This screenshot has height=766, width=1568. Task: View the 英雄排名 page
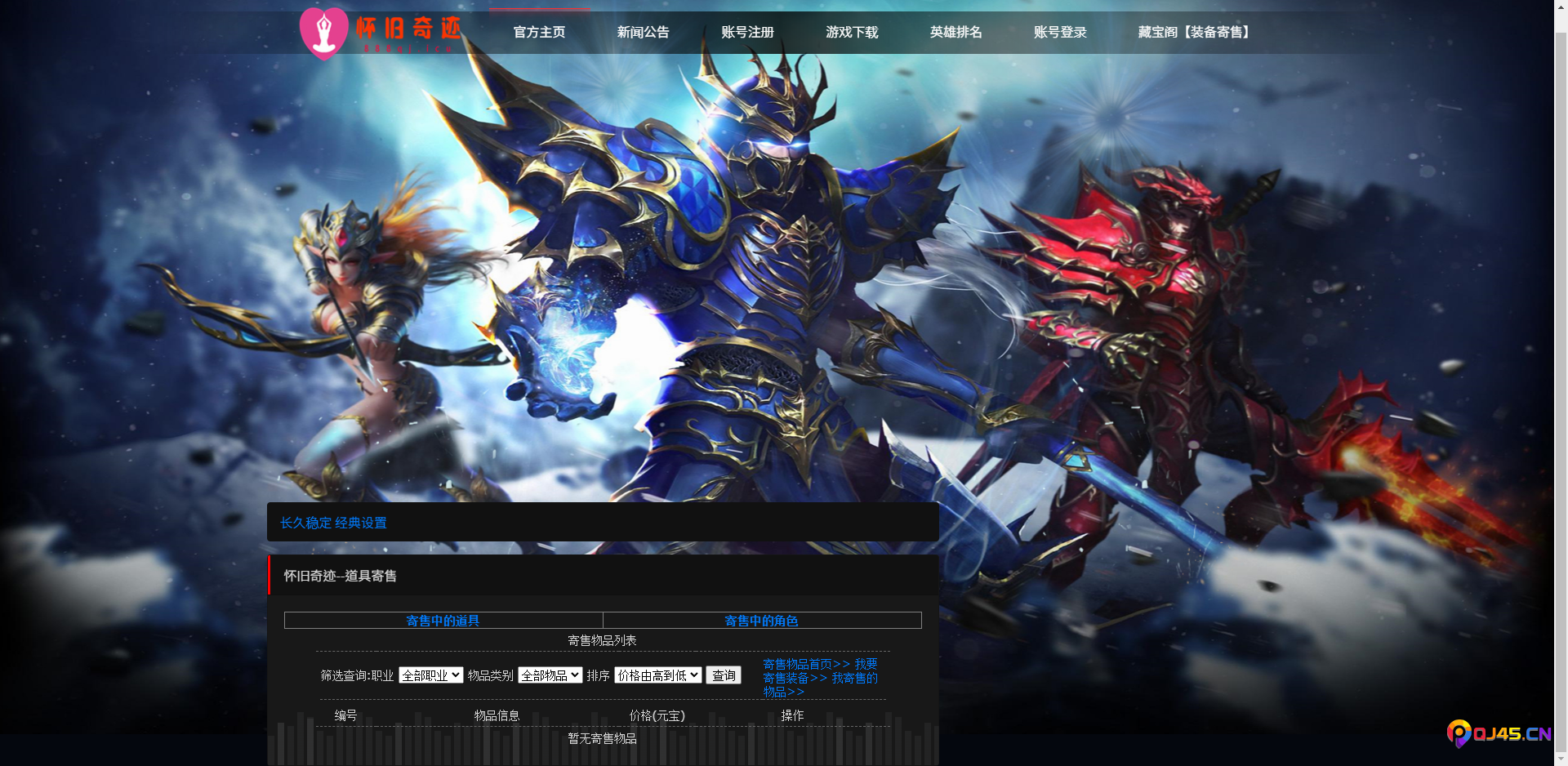pos(956,32)
